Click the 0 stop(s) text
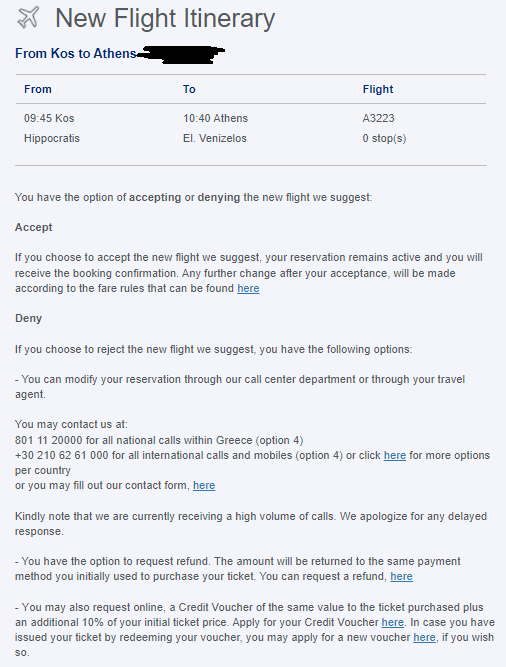The image size is (506, 667). pyautogui.click(x=384, y=139)
